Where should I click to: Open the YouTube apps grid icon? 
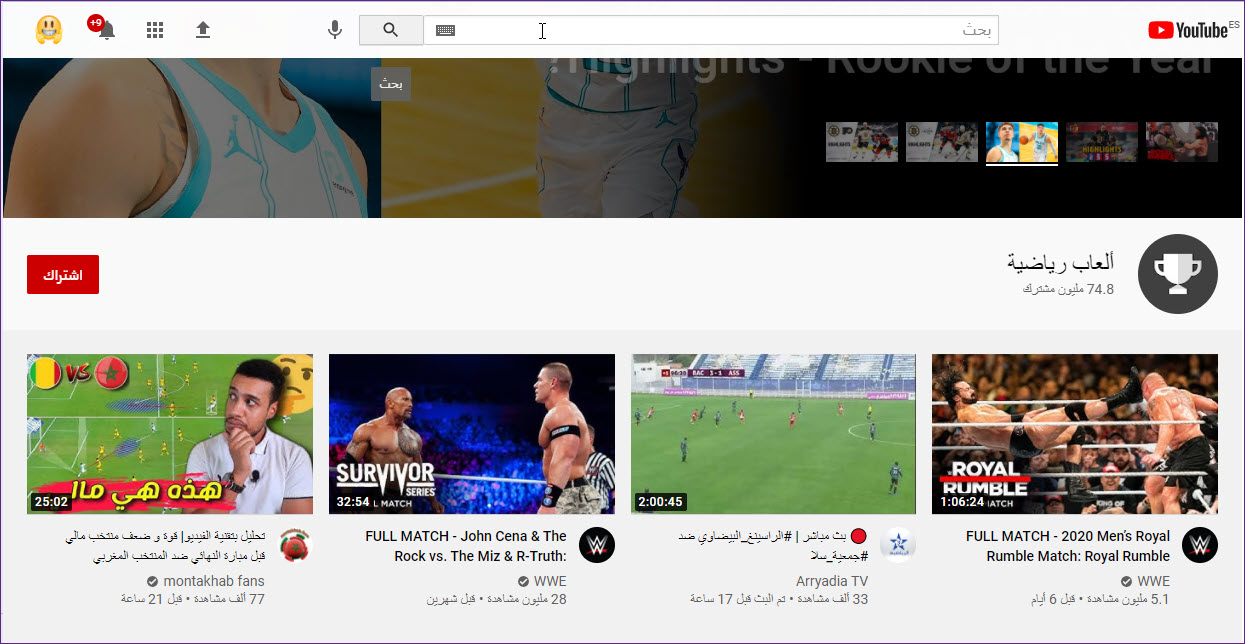pos(155,30)
